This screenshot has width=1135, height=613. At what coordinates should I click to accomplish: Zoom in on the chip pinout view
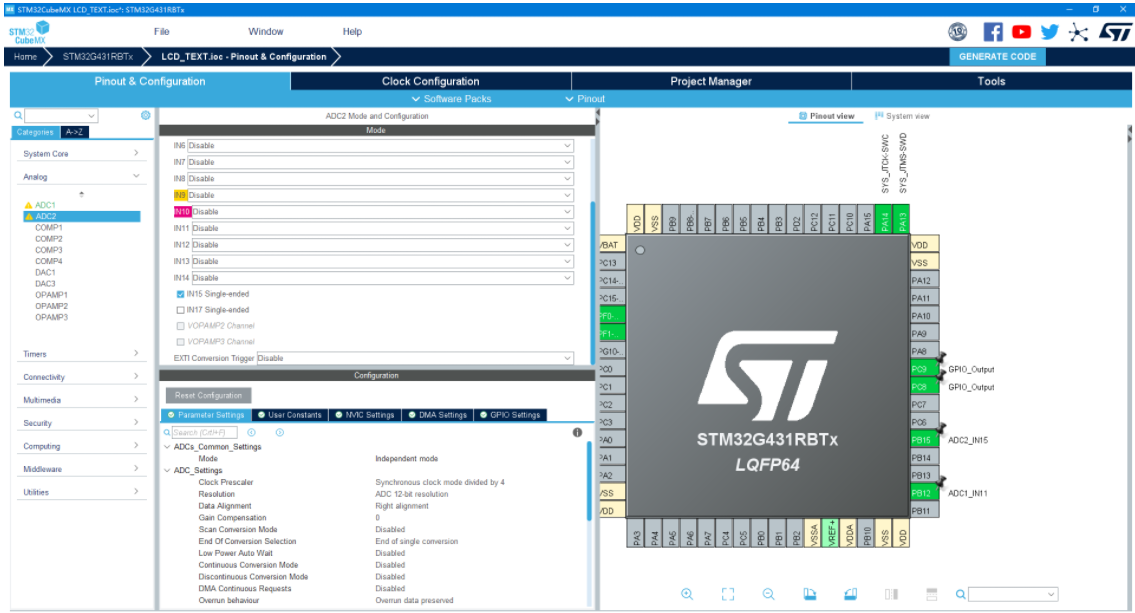[687, 594]
